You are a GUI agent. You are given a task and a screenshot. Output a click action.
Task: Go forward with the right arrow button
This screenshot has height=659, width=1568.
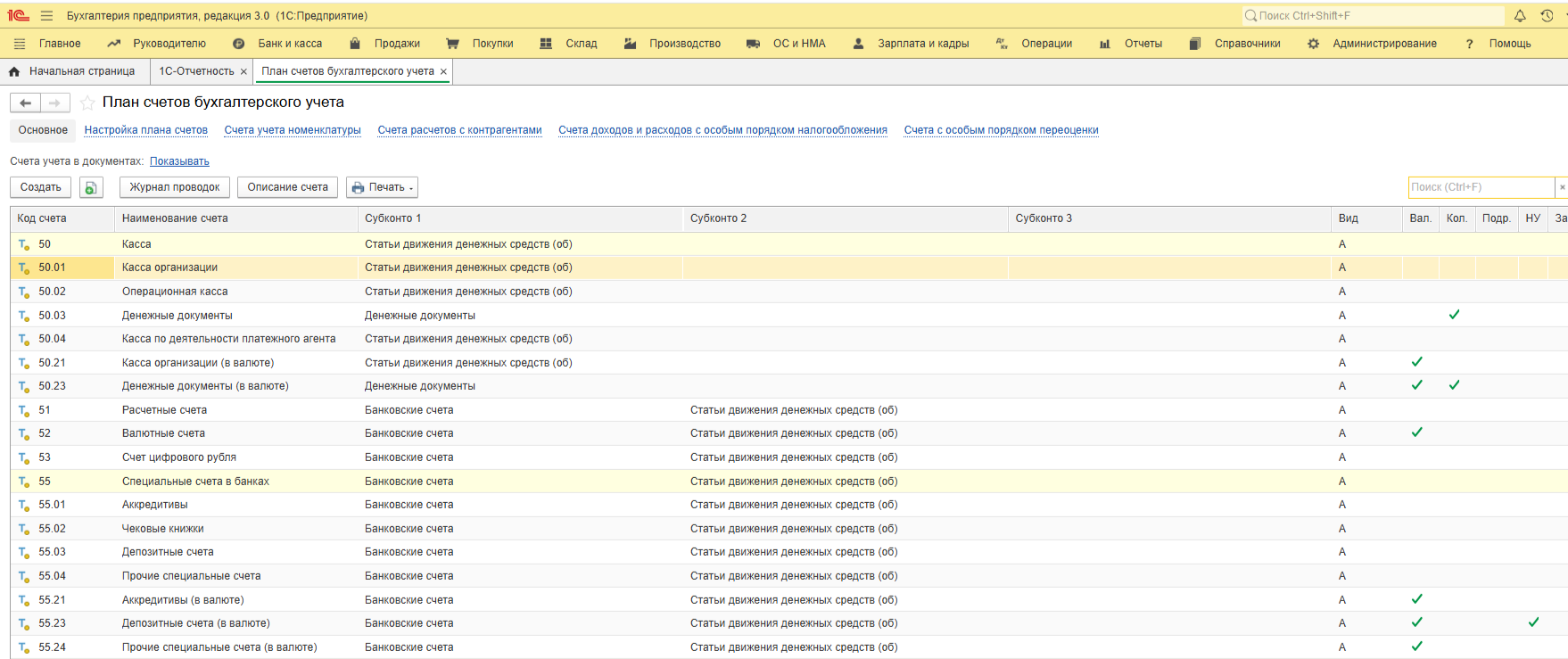[54, 103]
